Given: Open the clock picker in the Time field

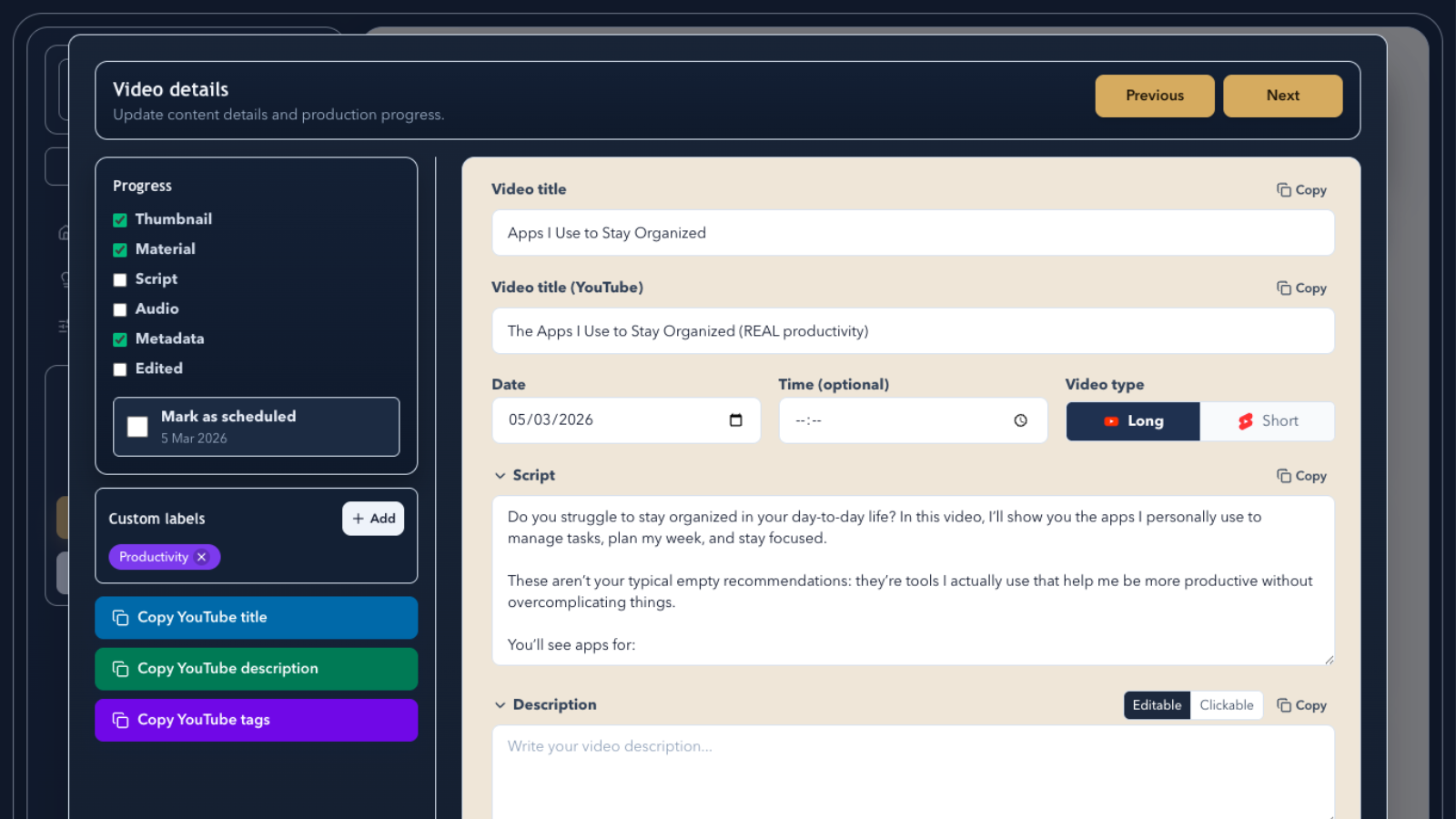Looking at the screenshot, I should 1020,420.
